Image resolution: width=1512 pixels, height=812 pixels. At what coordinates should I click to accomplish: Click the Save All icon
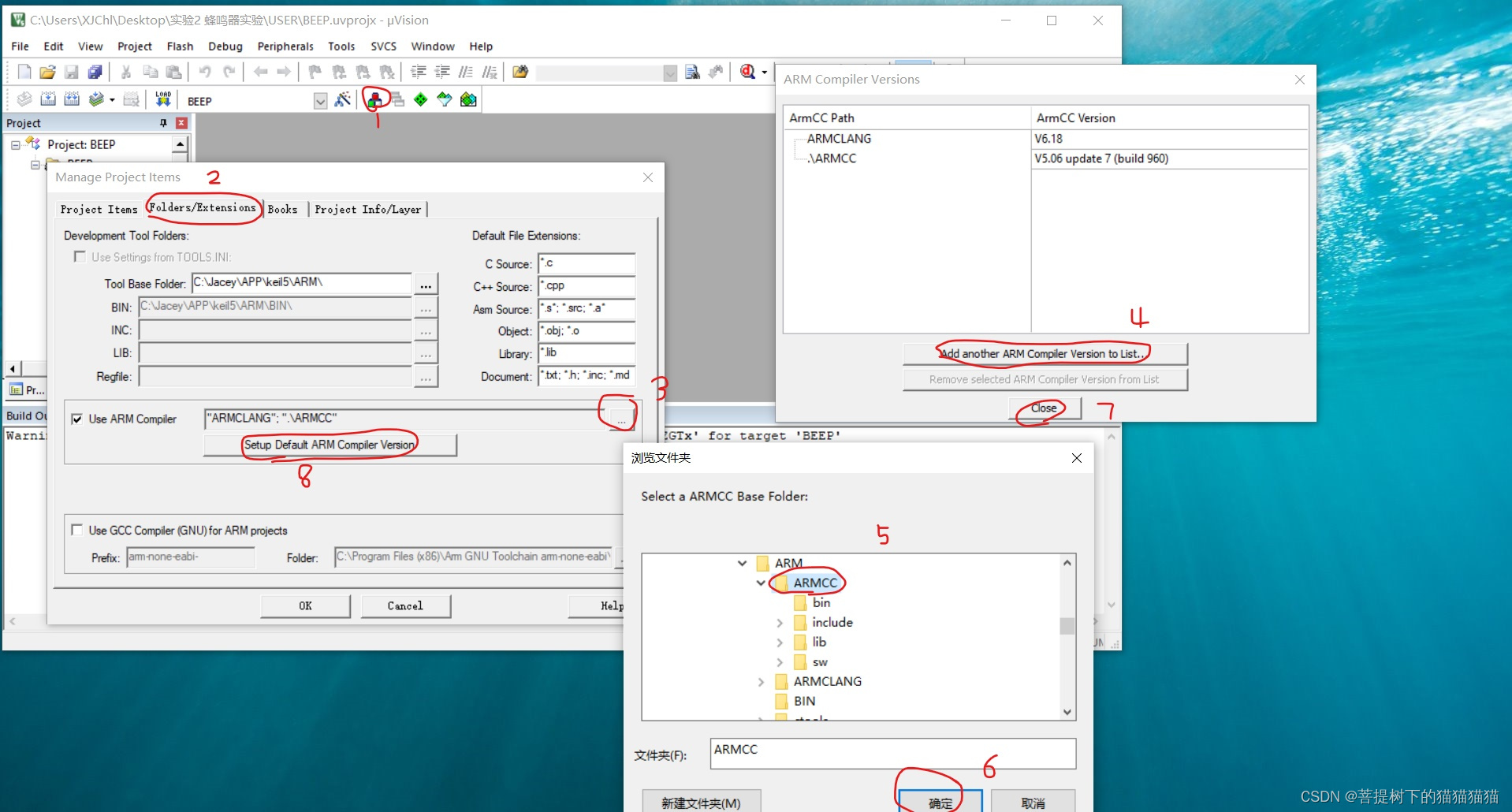pos(95,72)
